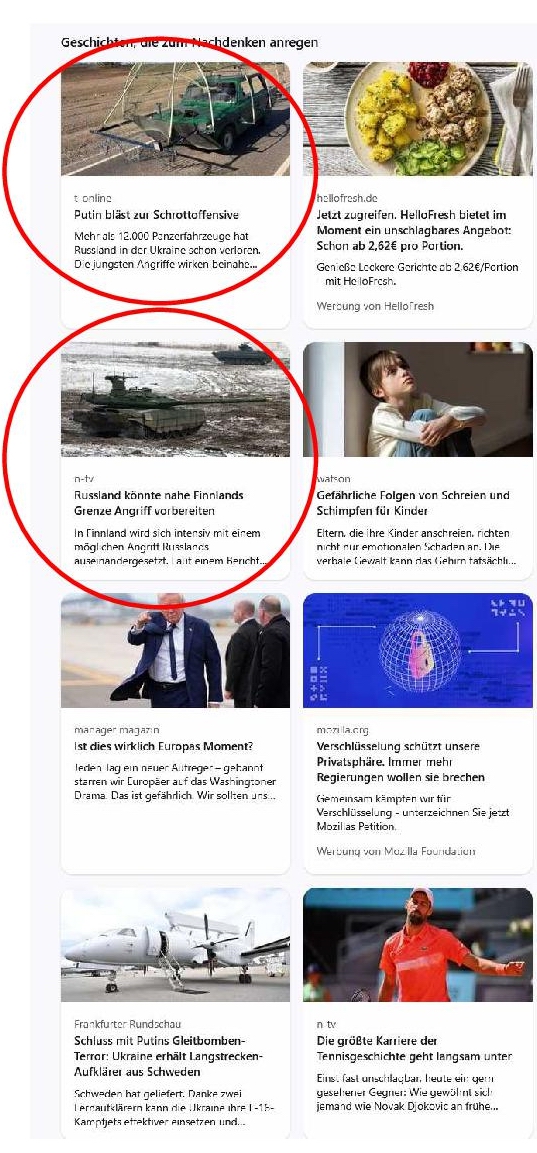Open Mozilla article 'Verschlüsselung schützt unsere Privatsphäre'
The width and height of the screenshot is (537, 1153).
tap(401, 762)
